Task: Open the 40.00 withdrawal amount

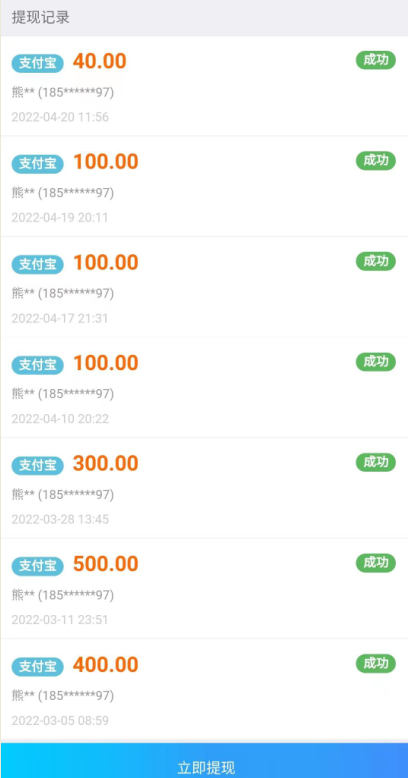Action: tap(100, 62)
